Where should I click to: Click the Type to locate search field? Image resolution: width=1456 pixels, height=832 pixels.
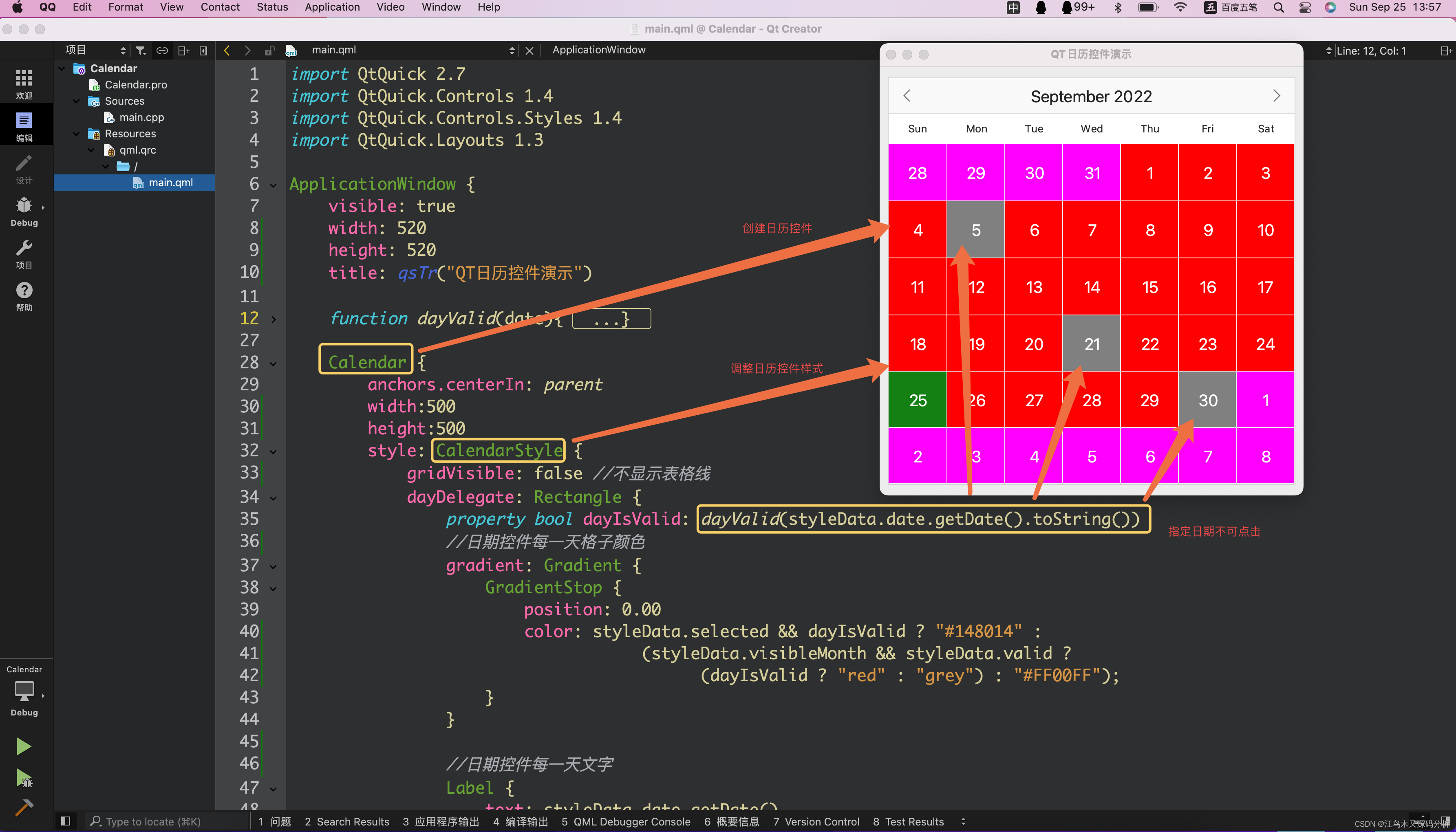click(153, 821)
